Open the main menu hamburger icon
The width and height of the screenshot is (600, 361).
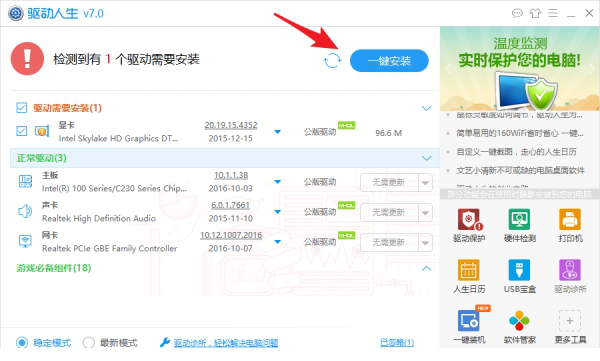click(553, 13)
